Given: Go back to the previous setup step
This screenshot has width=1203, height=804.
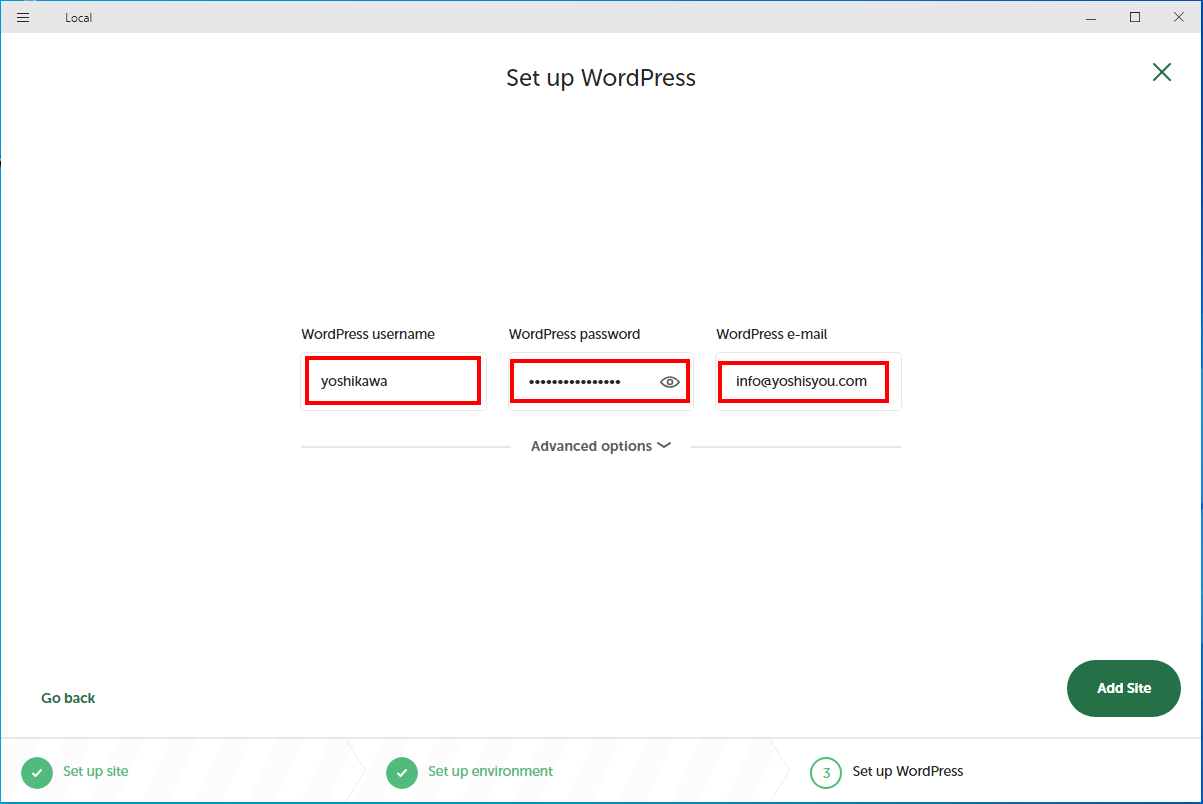Looking at the screenshot, I should point(68,698).
